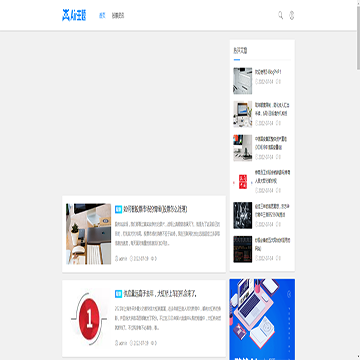
Task: Open the sidebar gray desk with colorful art thumbnail
Action: (243, 148)
